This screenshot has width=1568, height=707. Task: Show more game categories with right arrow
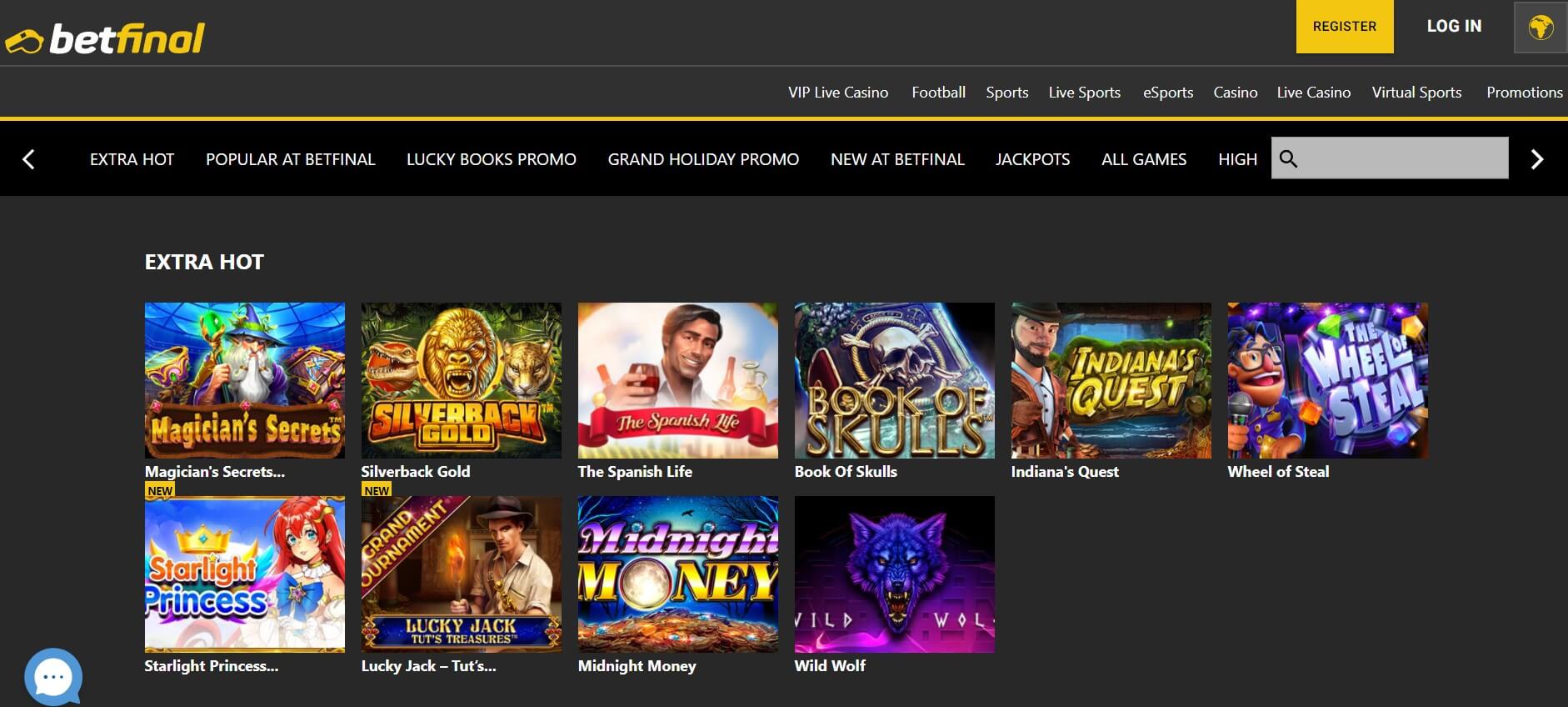coord(1537,159)
